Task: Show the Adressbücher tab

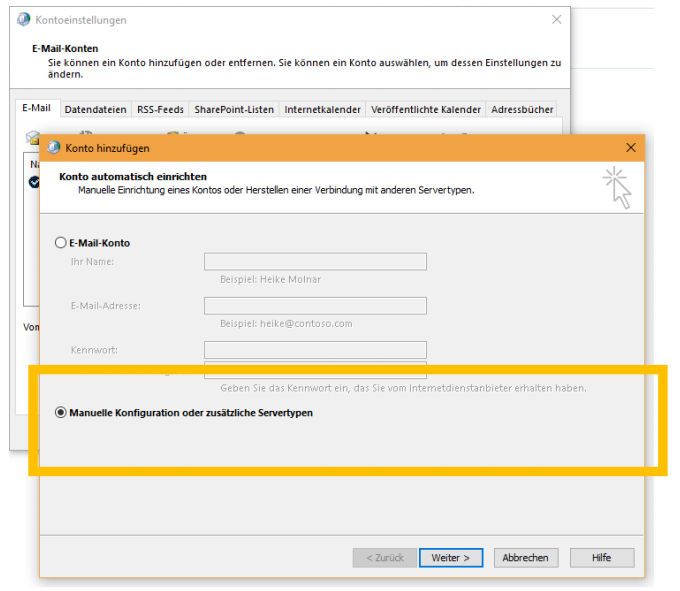Action: pyautogui.click(x=522, y=109)
